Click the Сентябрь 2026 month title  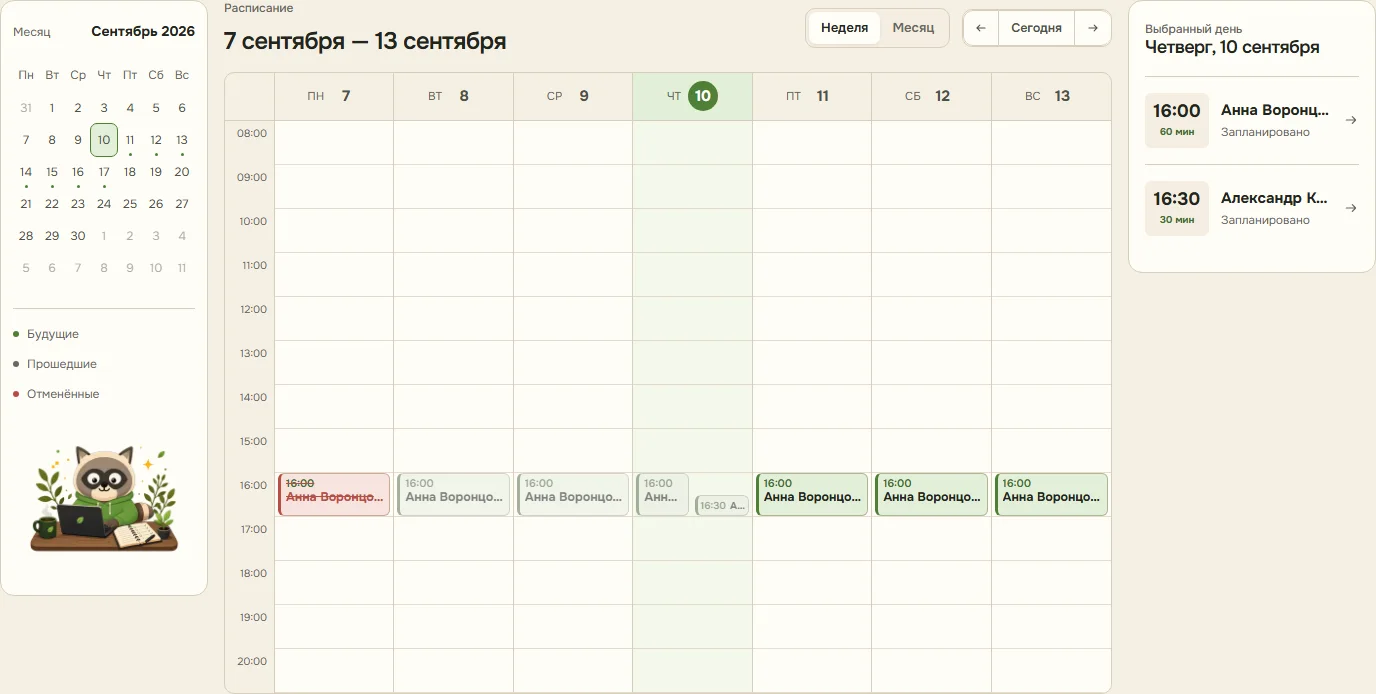click(143, 31)
